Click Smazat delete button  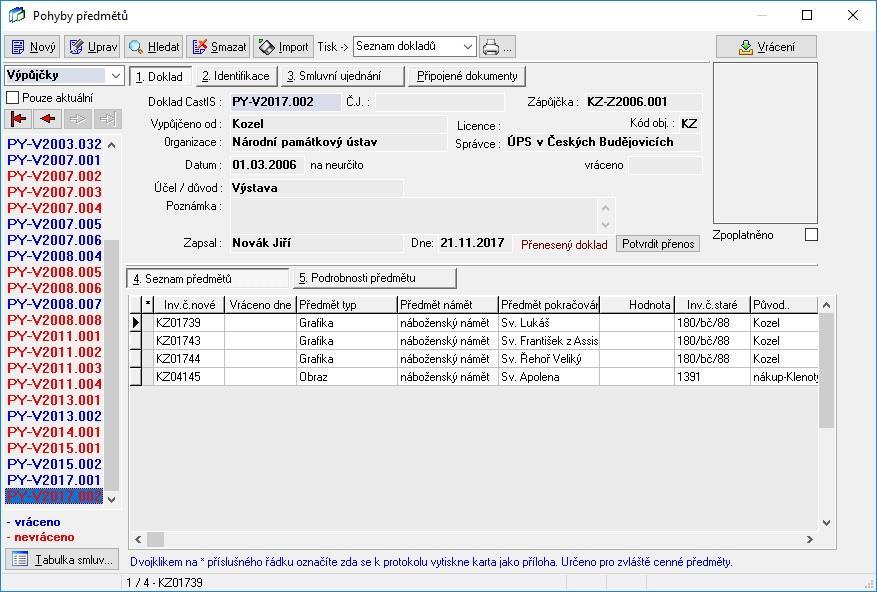pyautogui.click(x=218, y=47)
